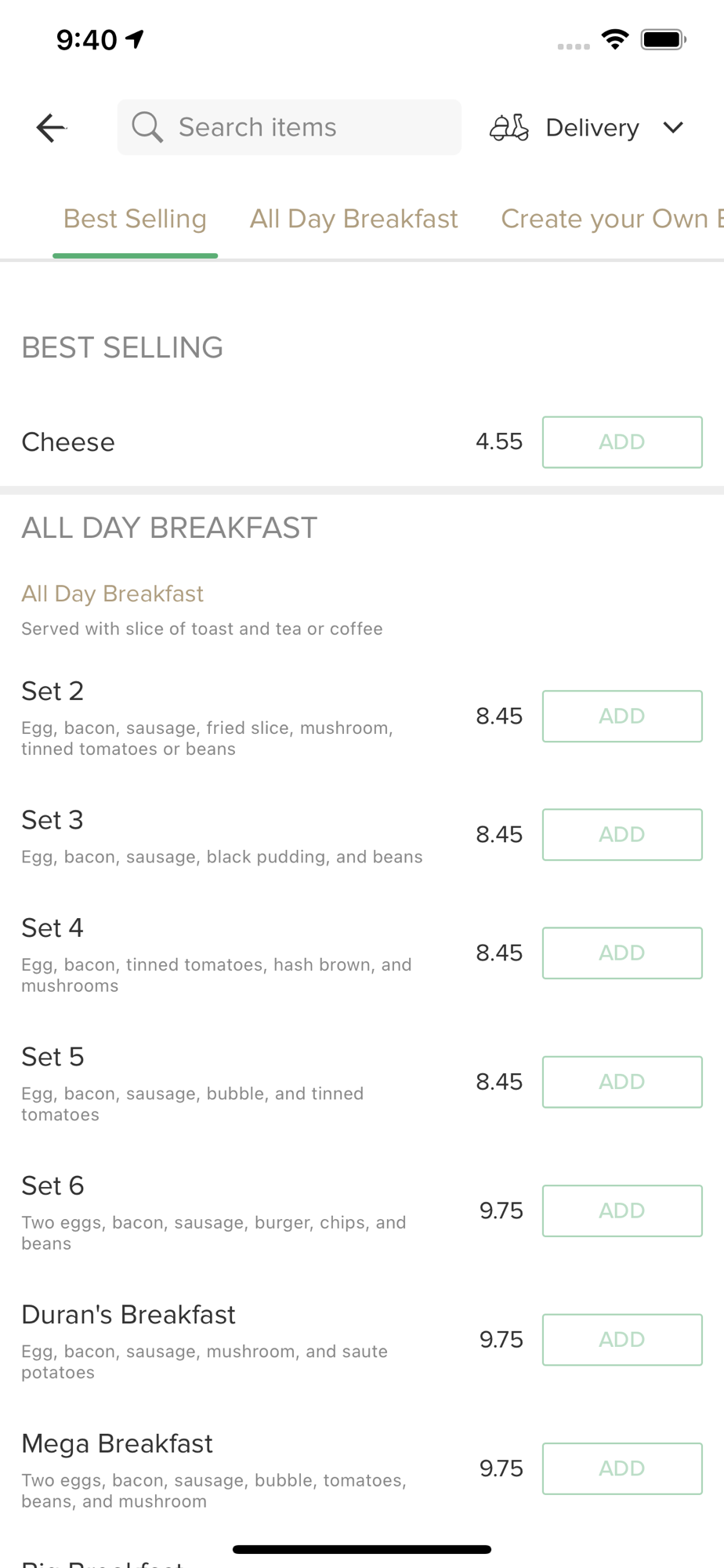Viewport: 724px width, 1568px height.
Task: Add Set 6 to the order
Action: tap(622, 1210)
